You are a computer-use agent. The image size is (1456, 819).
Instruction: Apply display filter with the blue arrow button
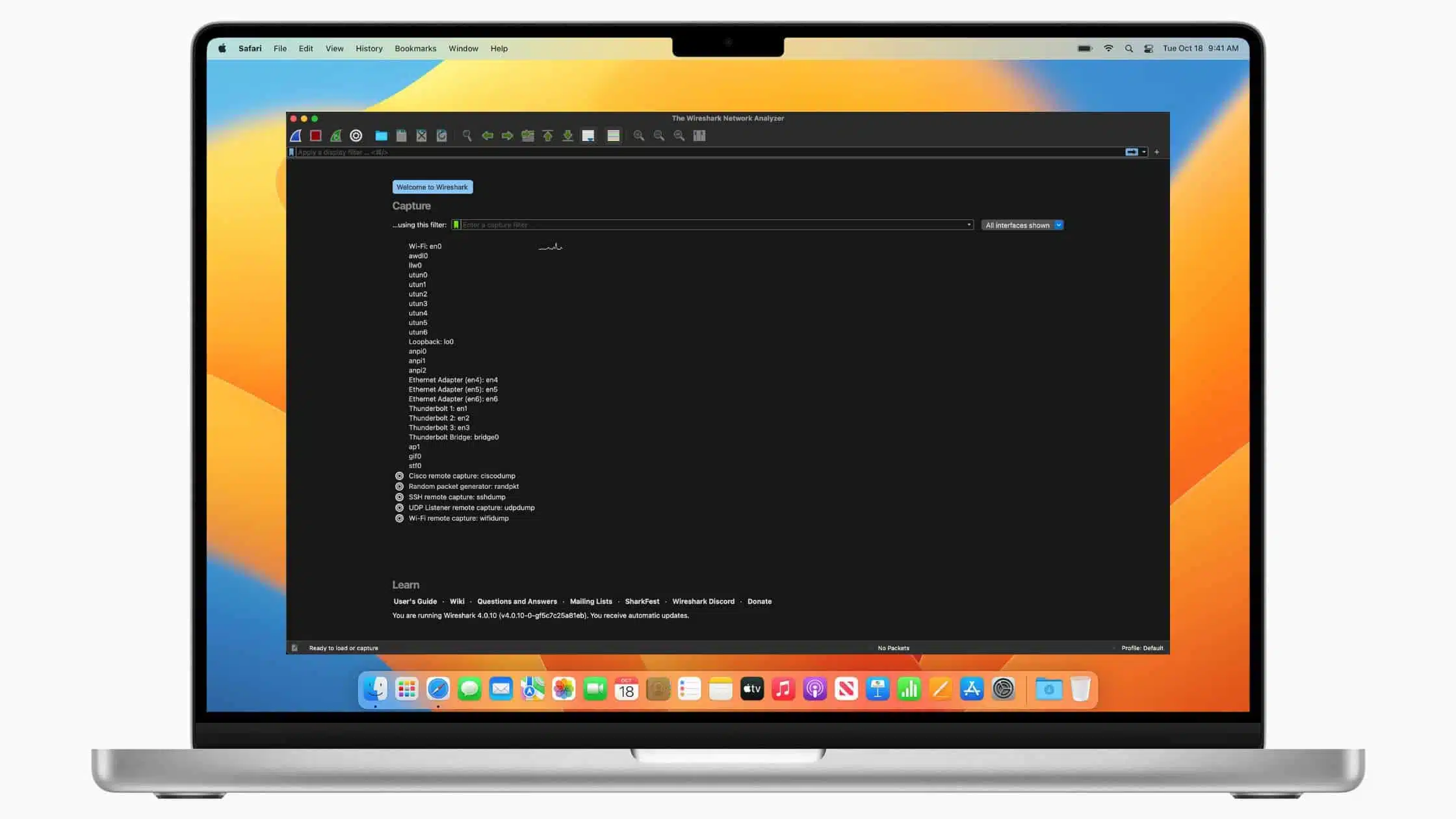tap(1132, 152)
